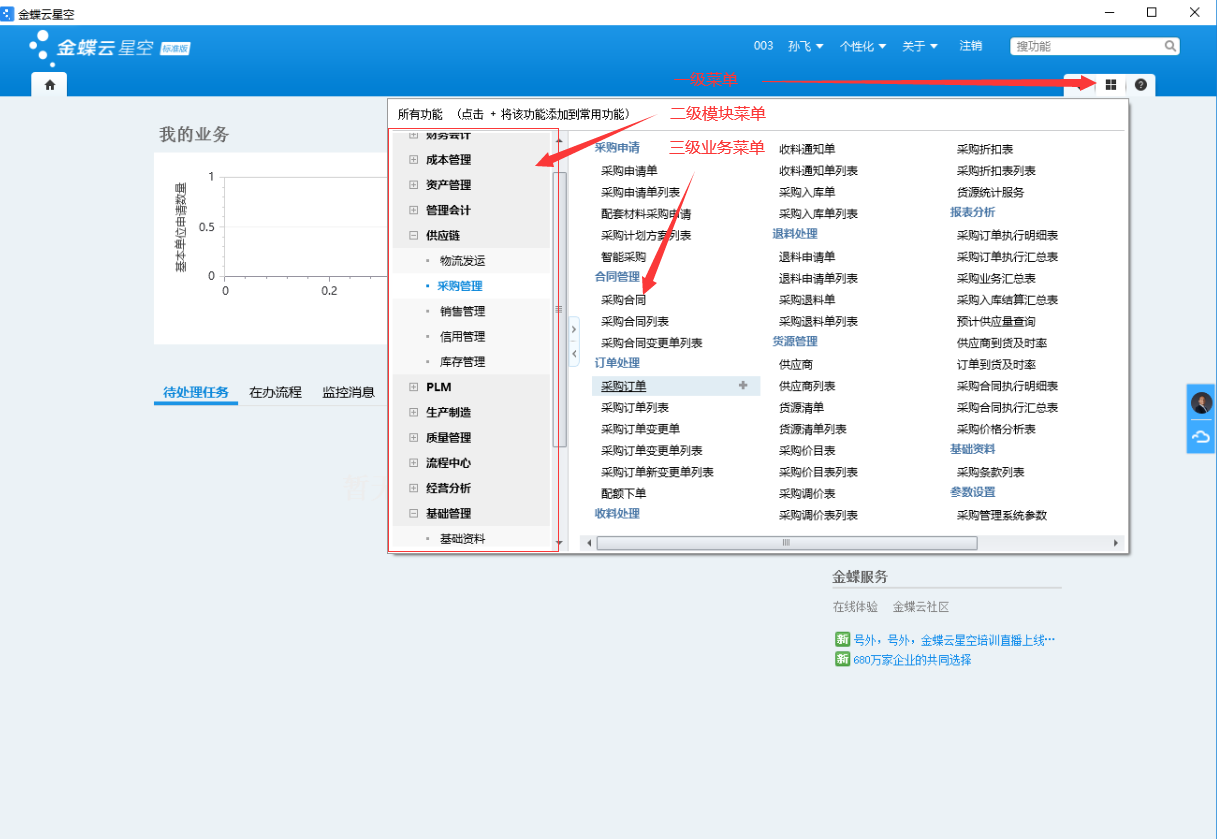Click the function list's scroll-right arrow
The image size is (1217, 839).
[x=1116, y=542]
